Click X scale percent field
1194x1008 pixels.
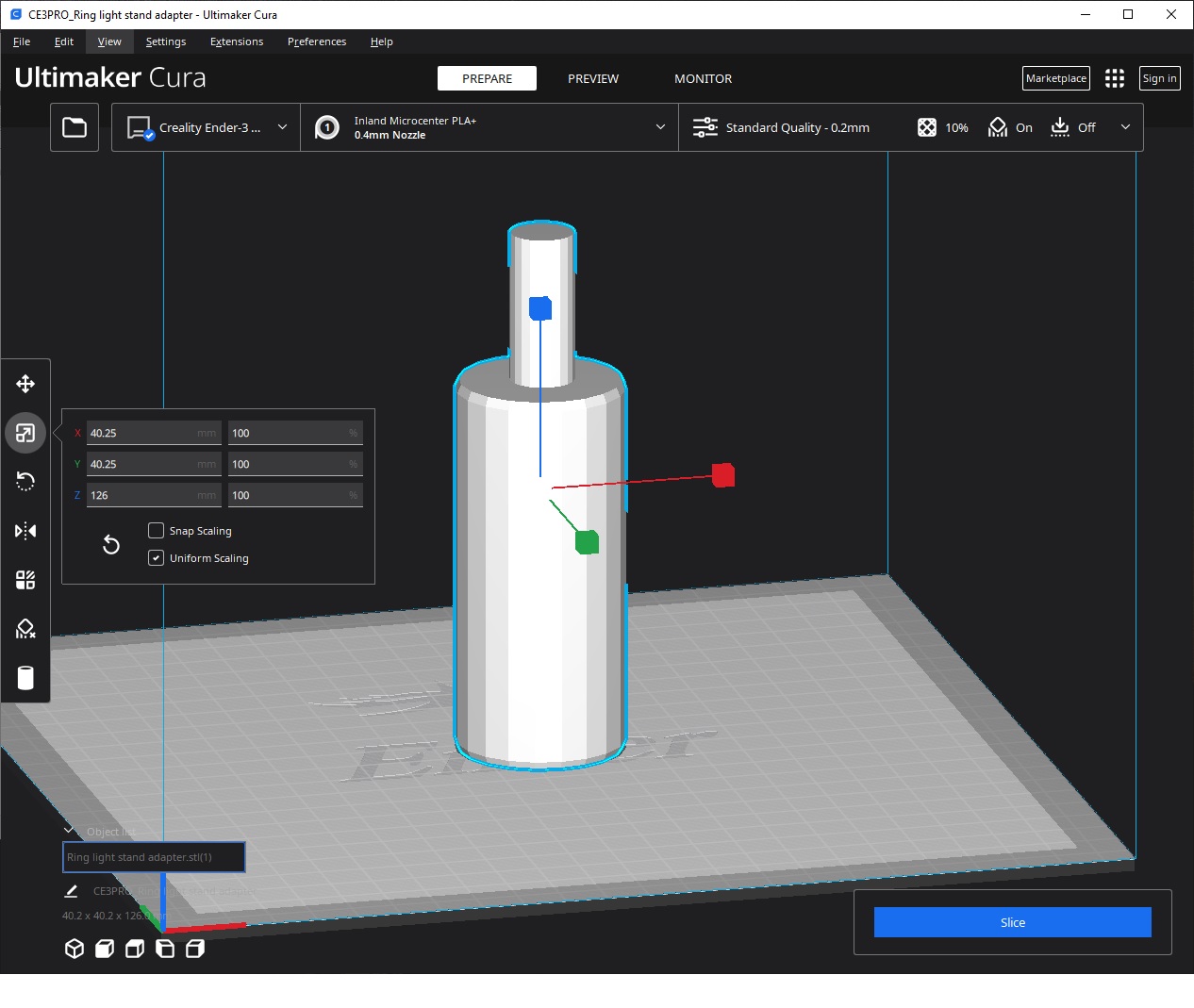pos(295,433)
